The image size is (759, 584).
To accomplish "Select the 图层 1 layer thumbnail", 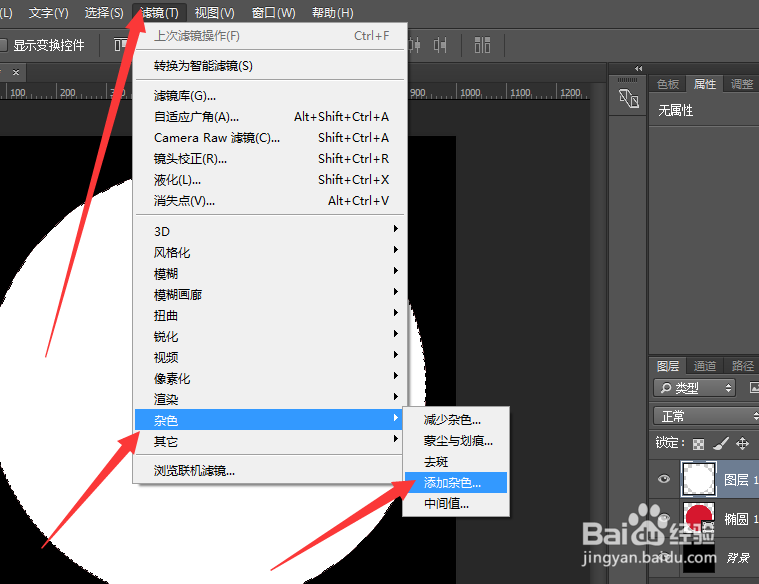I will point(698,479).
